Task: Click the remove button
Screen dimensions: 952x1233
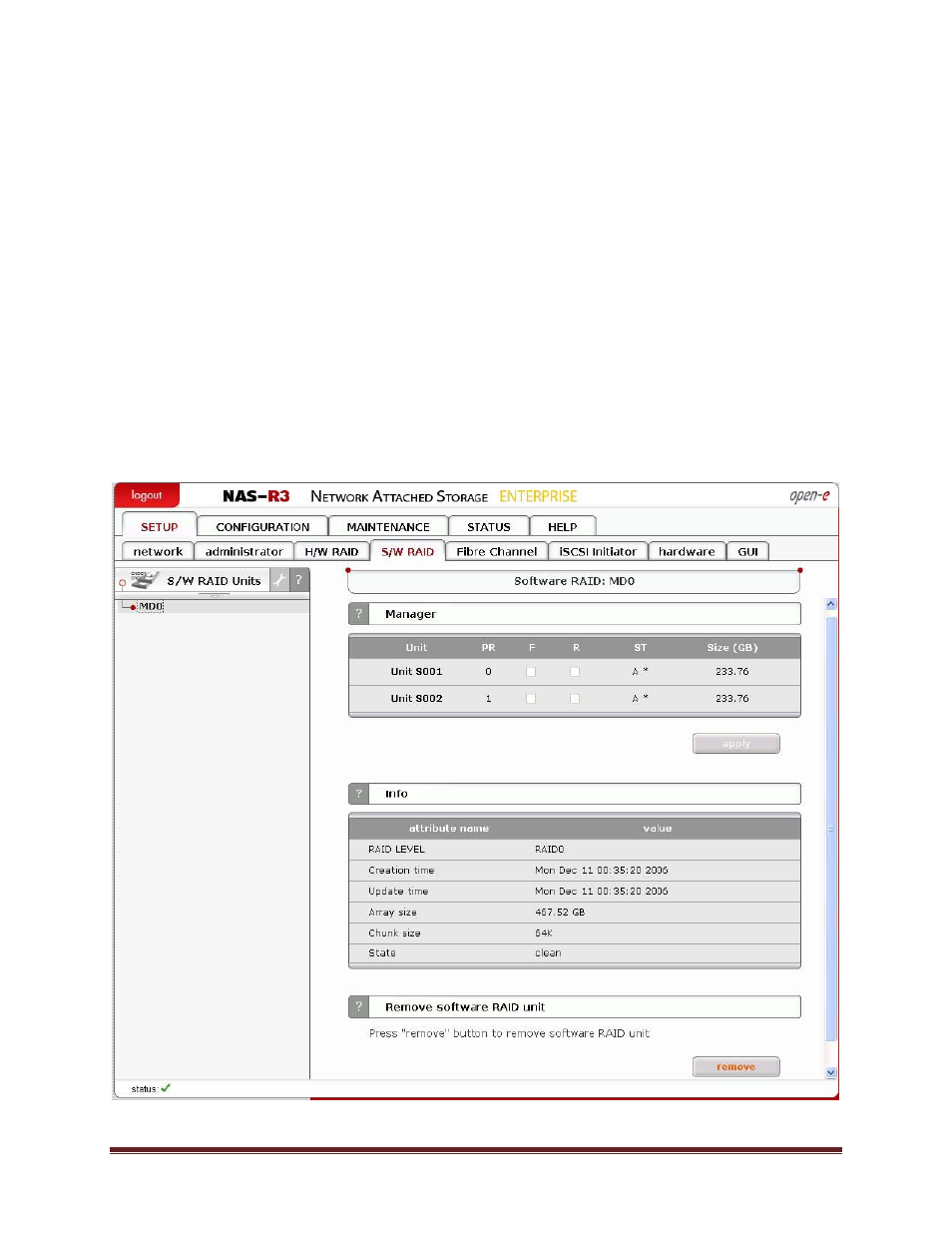Action: (736, 1067)
